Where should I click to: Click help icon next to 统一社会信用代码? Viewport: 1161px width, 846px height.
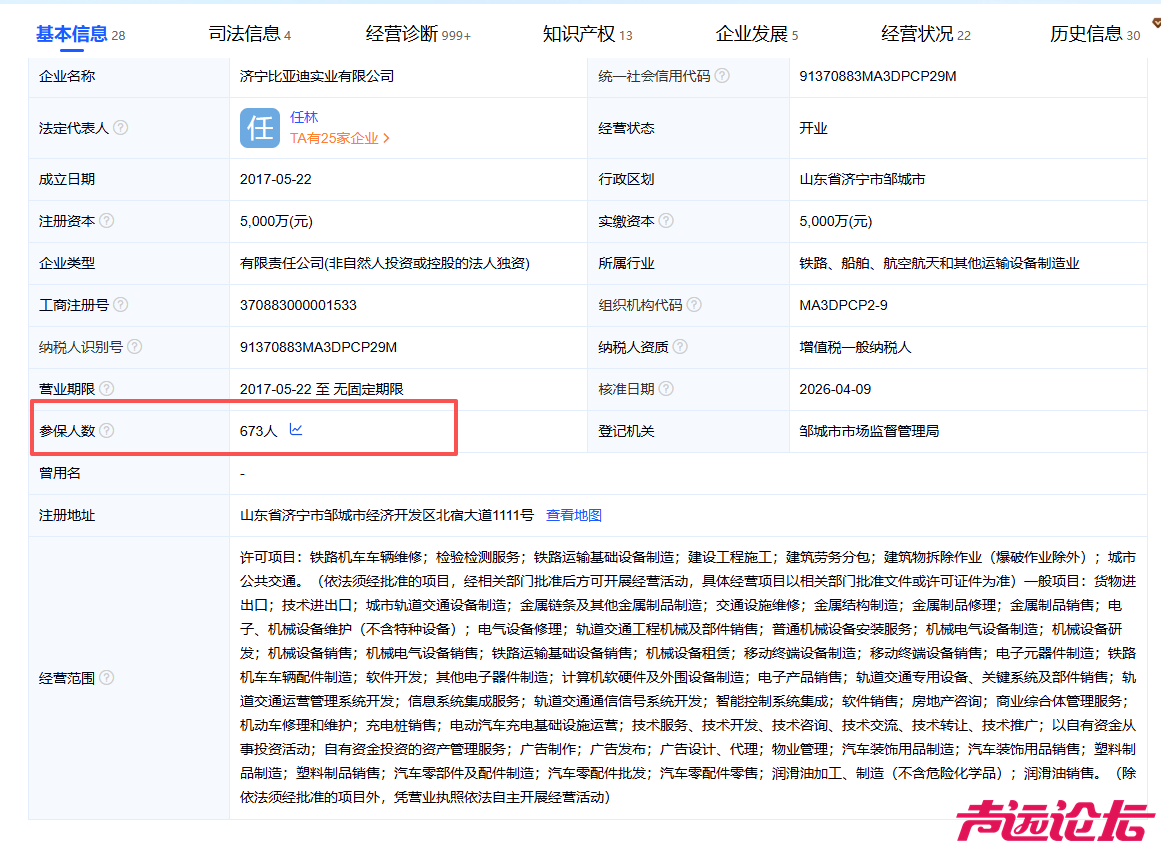tap(722, 76)
